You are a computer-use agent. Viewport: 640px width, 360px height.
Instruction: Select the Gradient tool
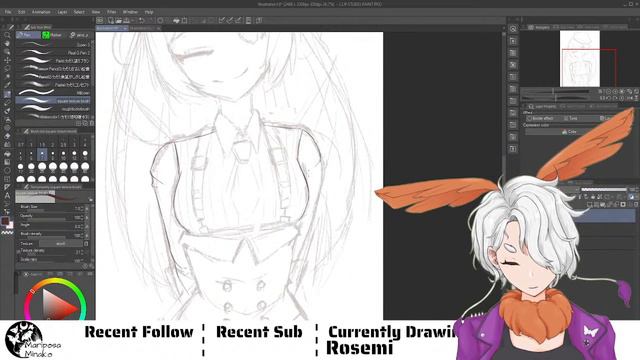[x=7, y=162]
